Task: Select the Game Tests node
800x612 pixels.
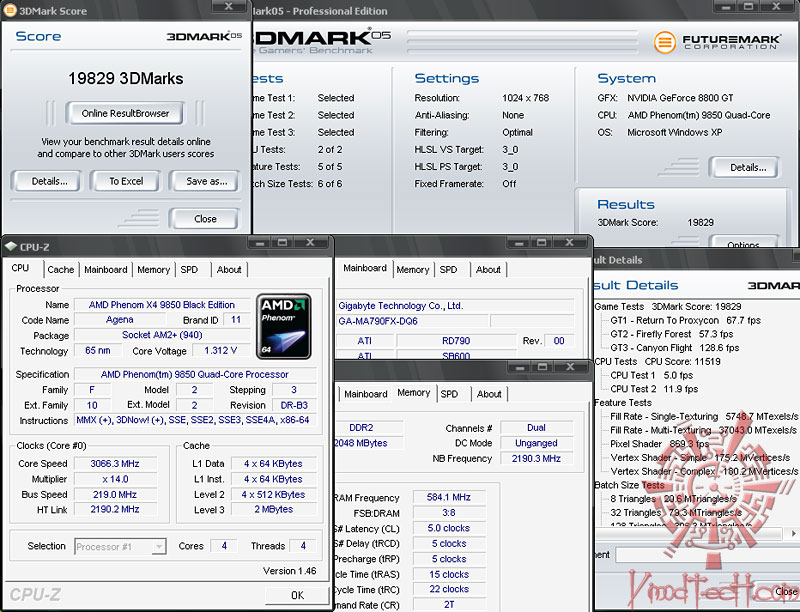Action: click(668, 307)
